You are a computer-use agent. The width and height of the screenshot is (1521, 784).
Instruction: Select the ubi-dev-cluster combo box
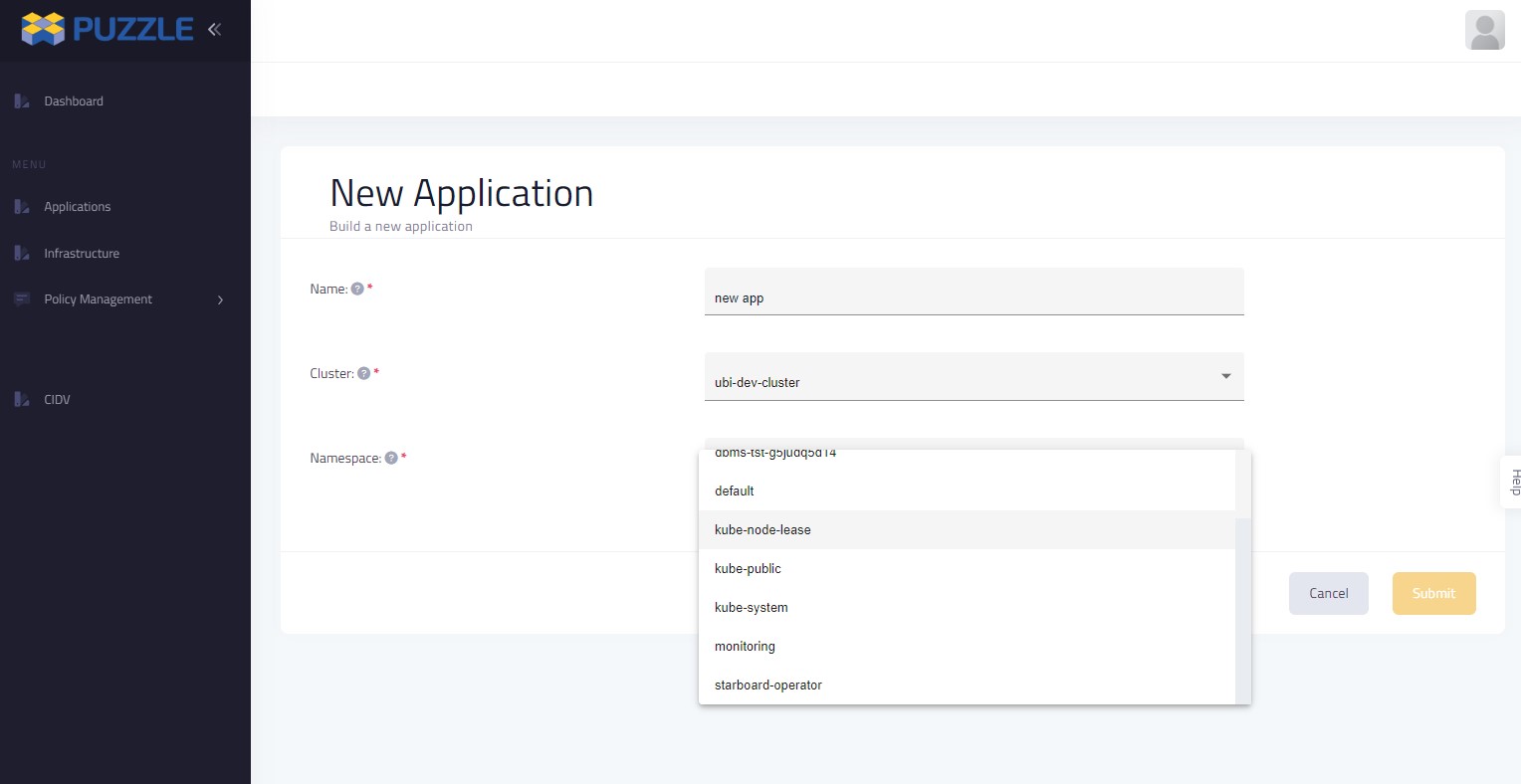[x=975, y=377]
